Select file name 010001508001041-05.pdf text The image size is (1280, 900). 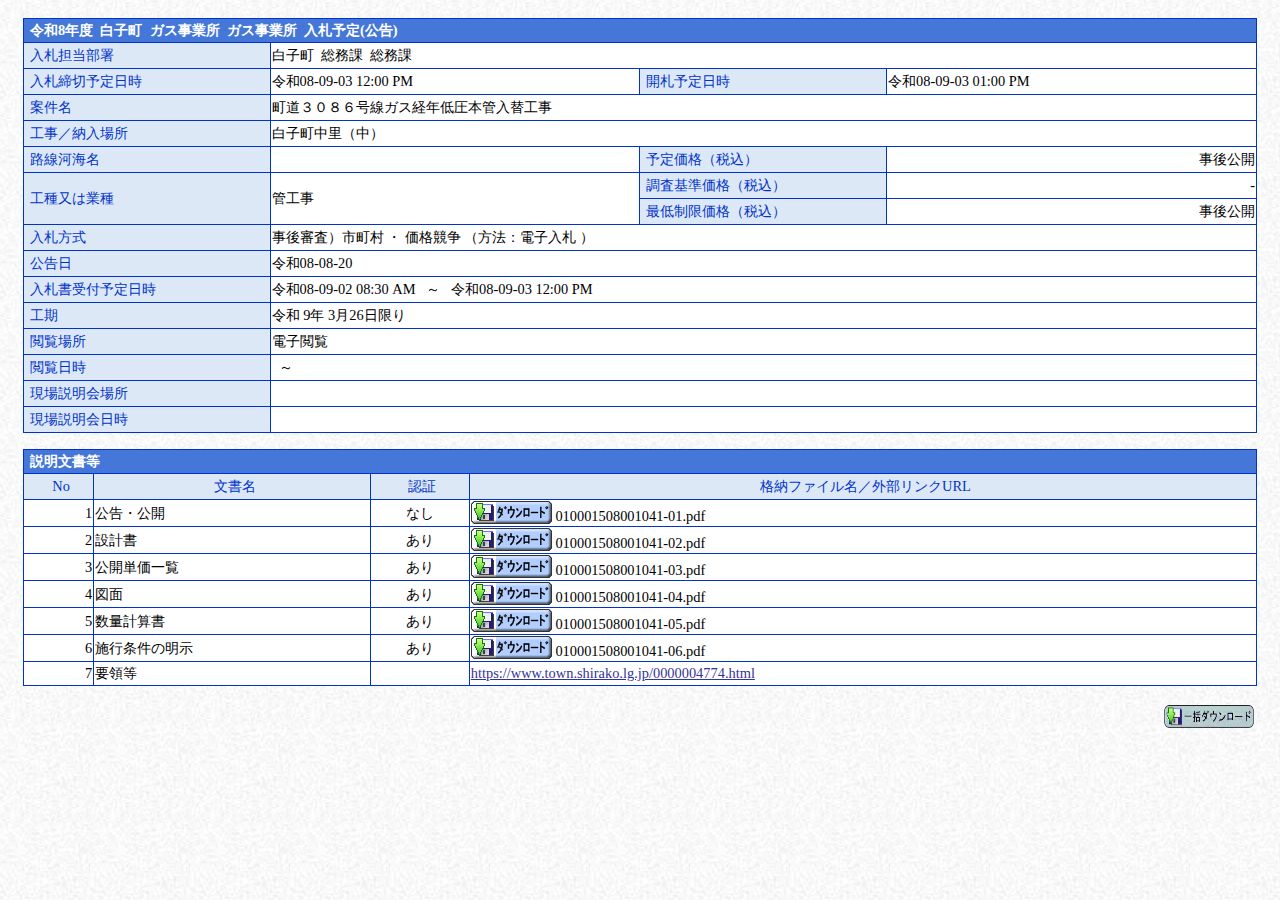point(630,624)
